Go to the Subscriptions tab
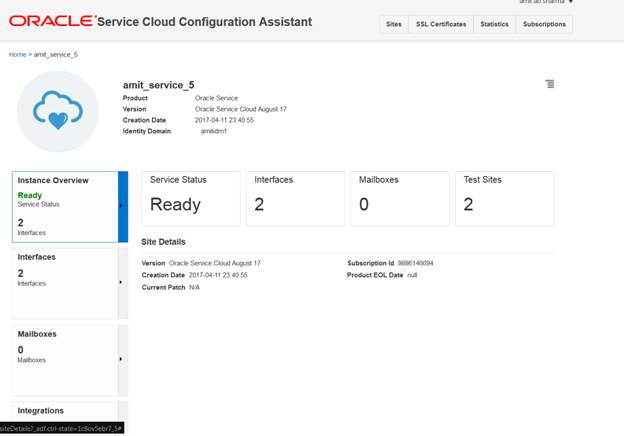Screen dimensions: 627x436 544,24
